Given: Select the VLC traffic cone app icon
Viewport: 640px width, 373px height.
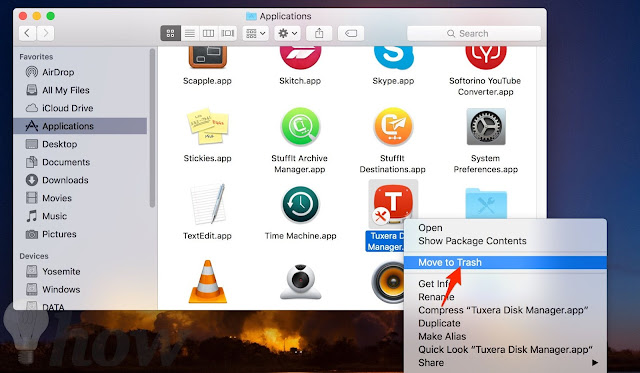Looking at the screenshot, I should (x=208, y=282).
